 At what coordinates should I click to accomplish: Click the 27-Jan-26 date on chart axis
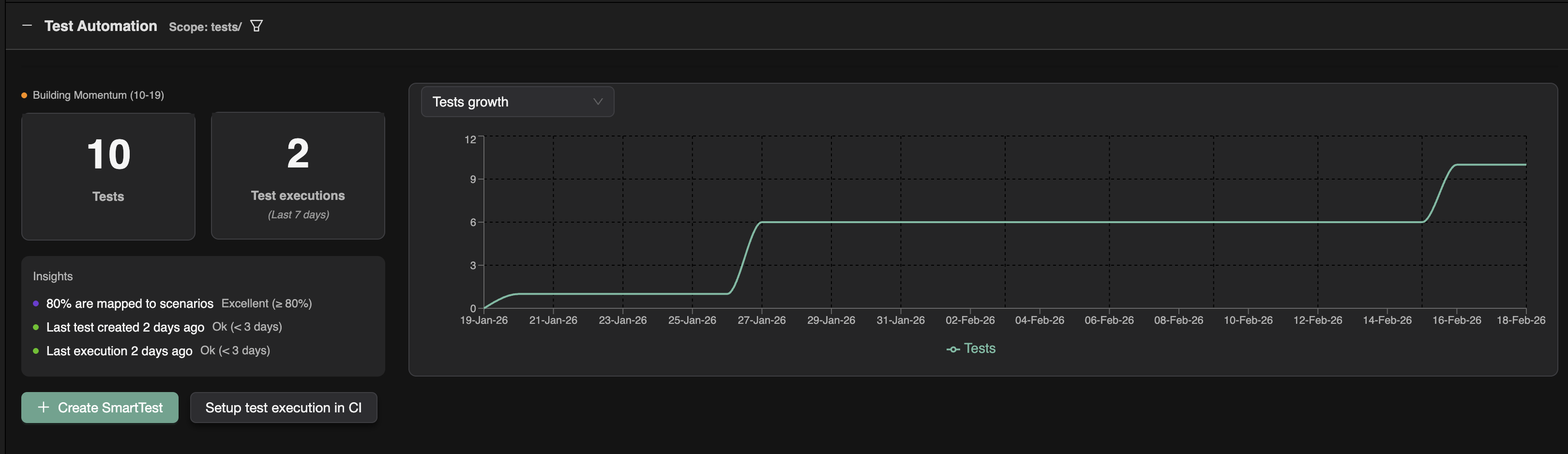[x=761, y=320]
